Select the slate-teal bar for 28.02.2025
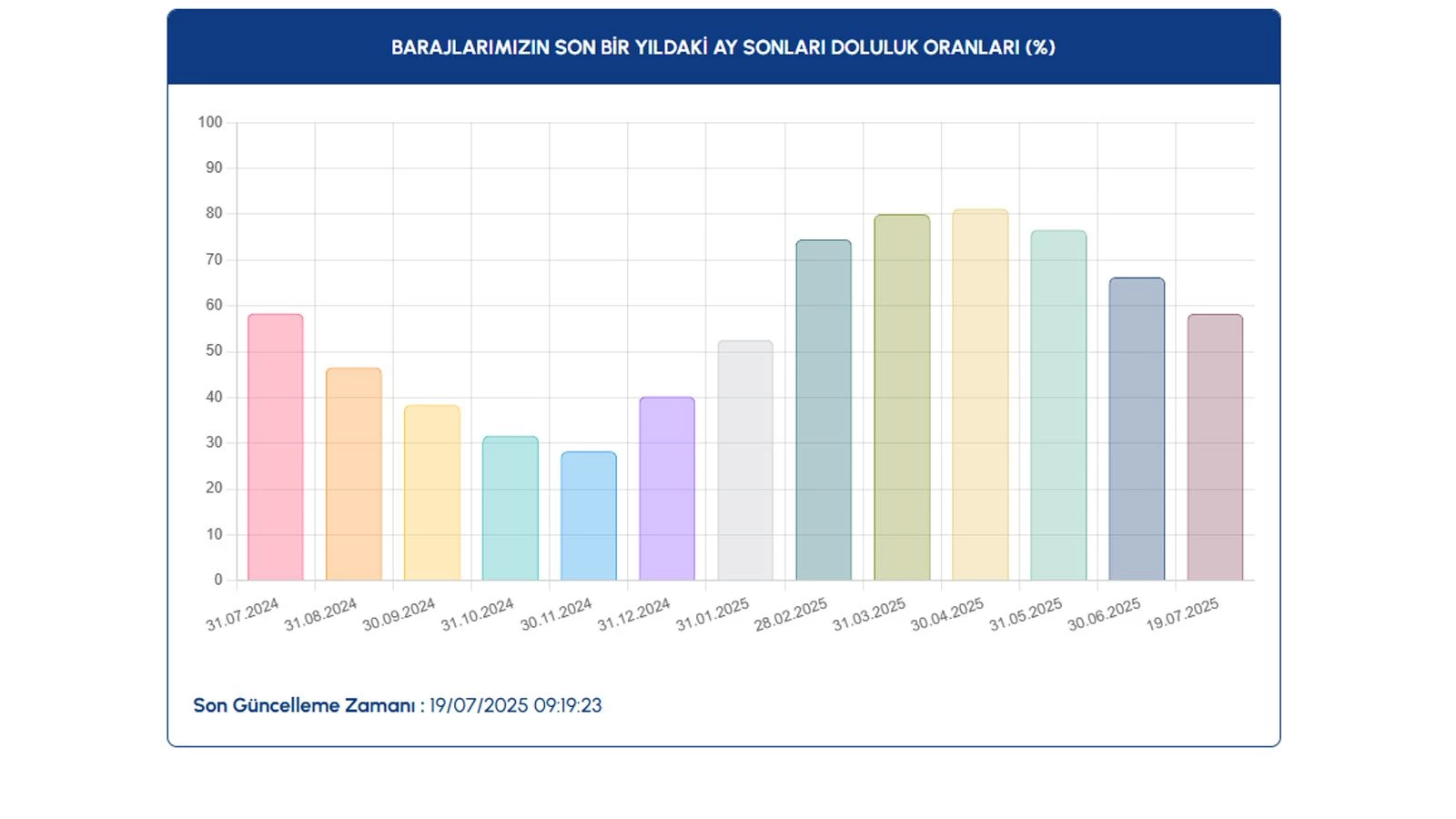1456x819 pixels. point(824,409)
